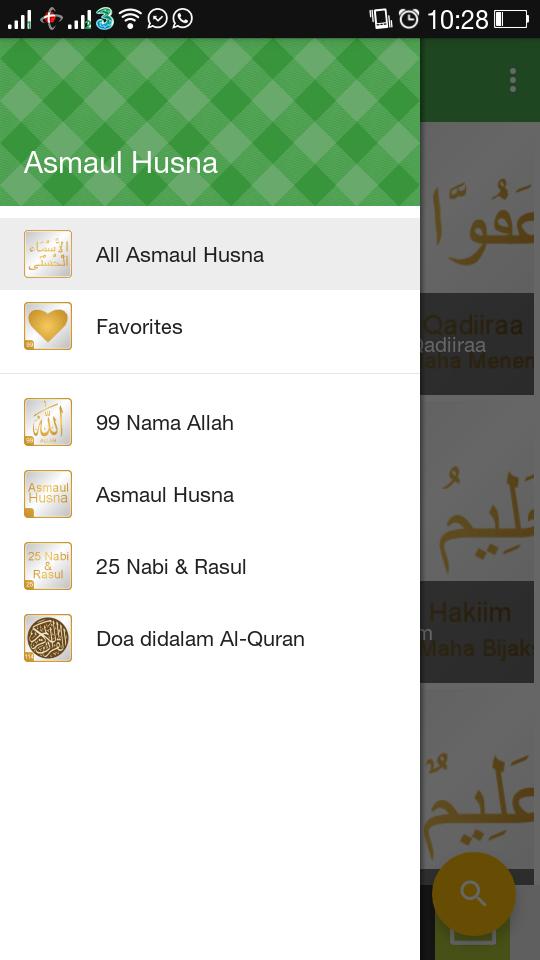Tap the gold heart Favorites icon
This screenshot has height=960, width=540.
(x=48, y=326)
